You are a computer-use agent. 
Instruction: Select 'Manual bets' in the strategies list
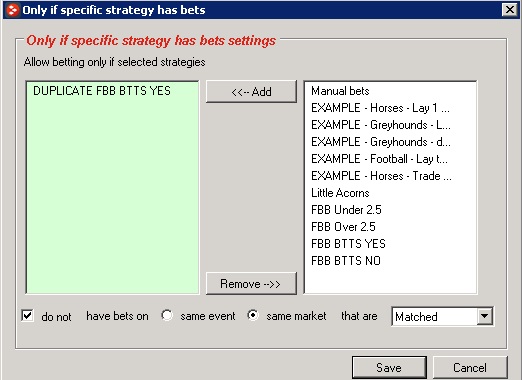click(x=340, y=91)
